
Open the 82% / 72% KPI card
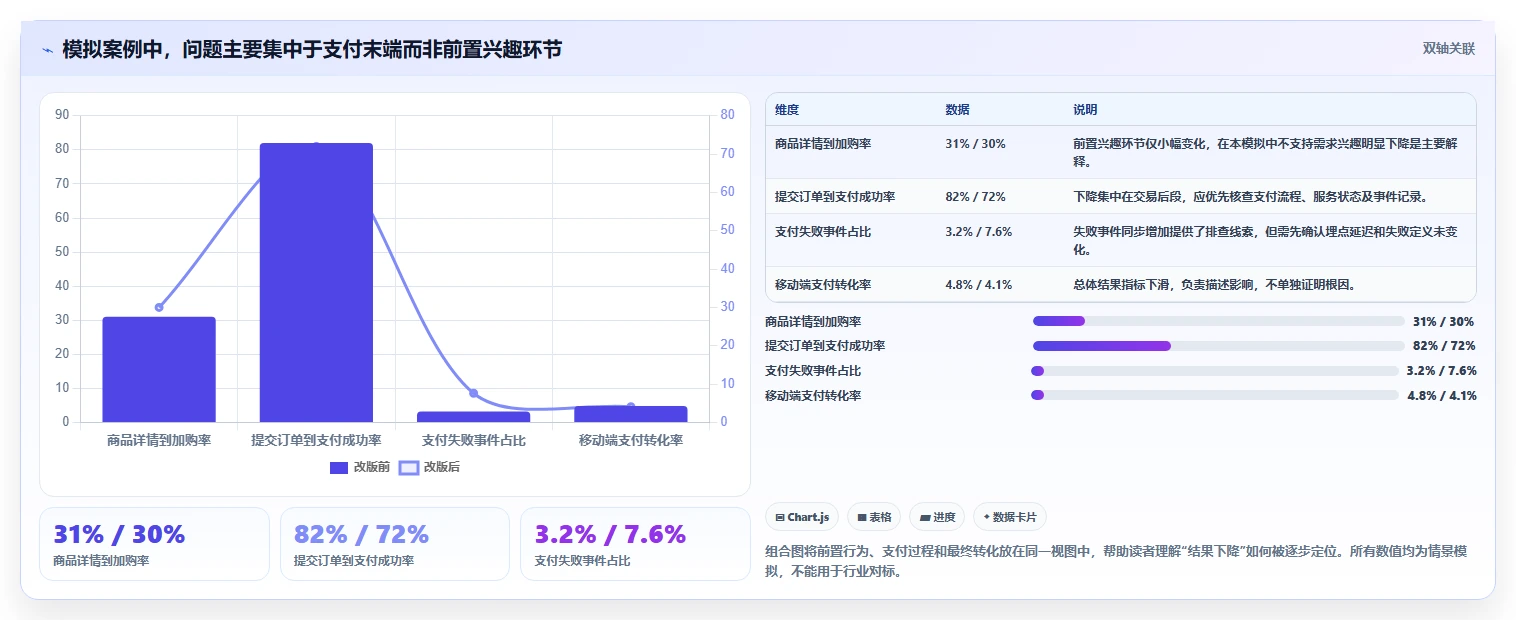pos(395,544)
